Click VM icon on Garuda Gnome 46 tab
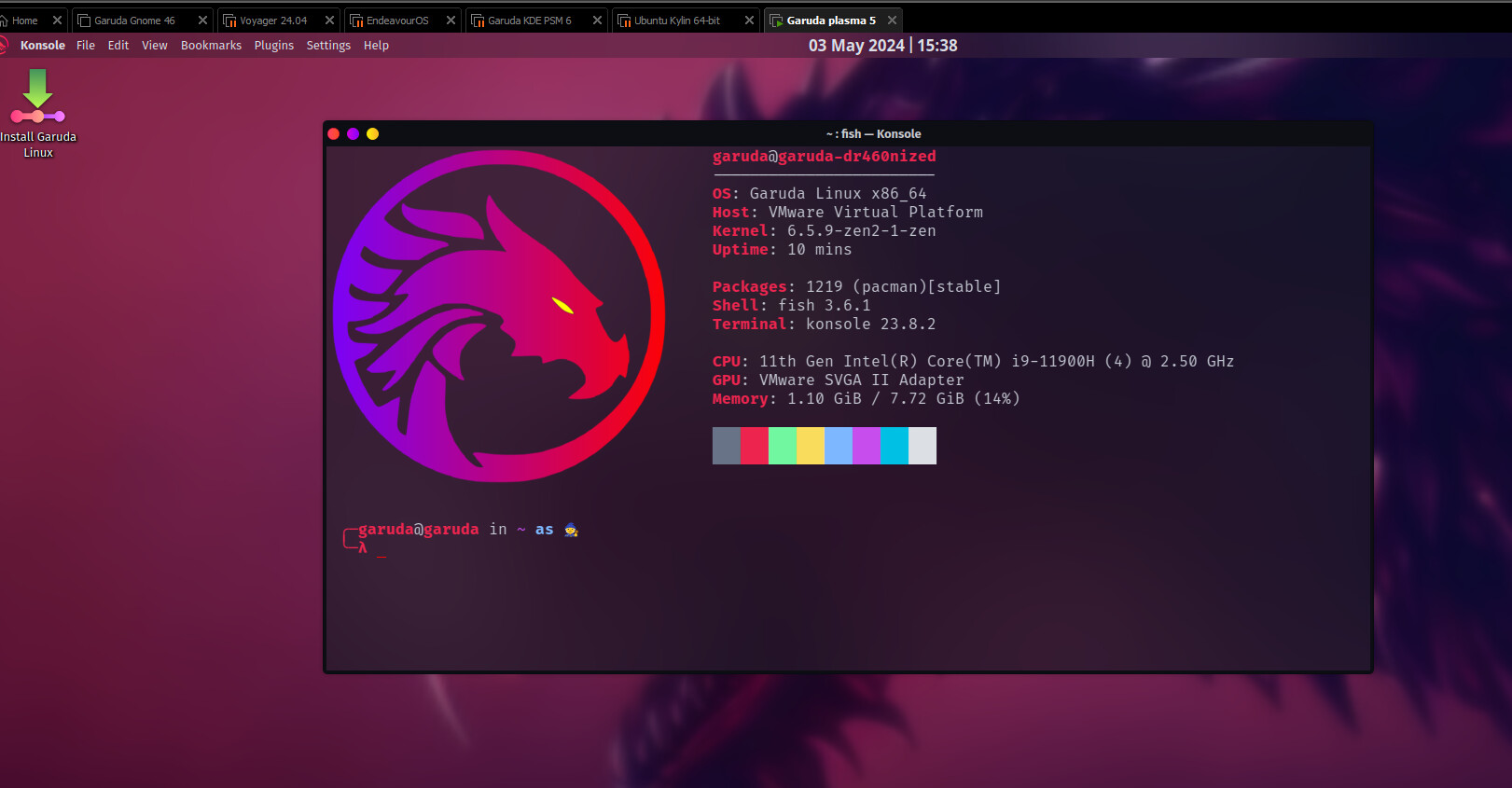The width and height of the screenshot is (1512, 788). (x=84, y=20)
